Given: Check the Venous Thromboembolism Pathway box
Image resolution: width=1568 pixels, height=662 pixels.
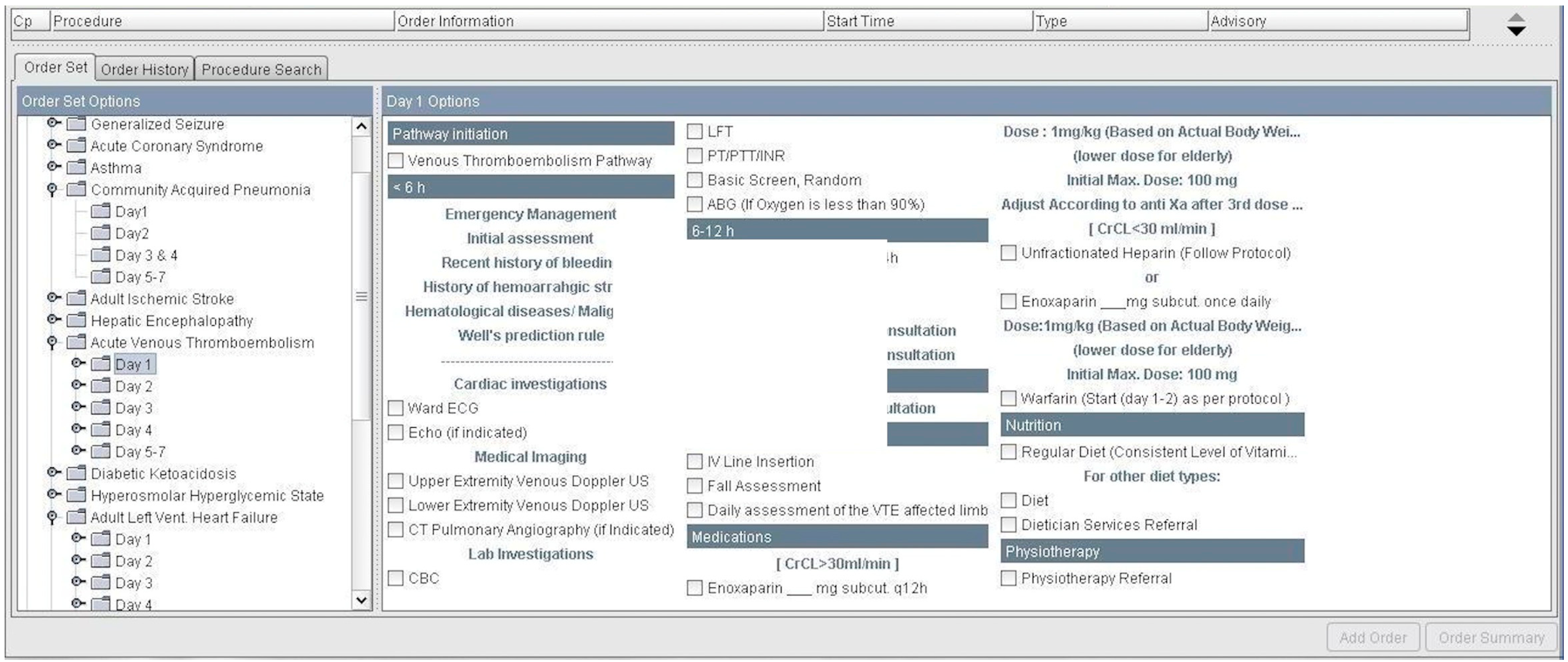Looking at the screenshot, I should pos(396,161).
